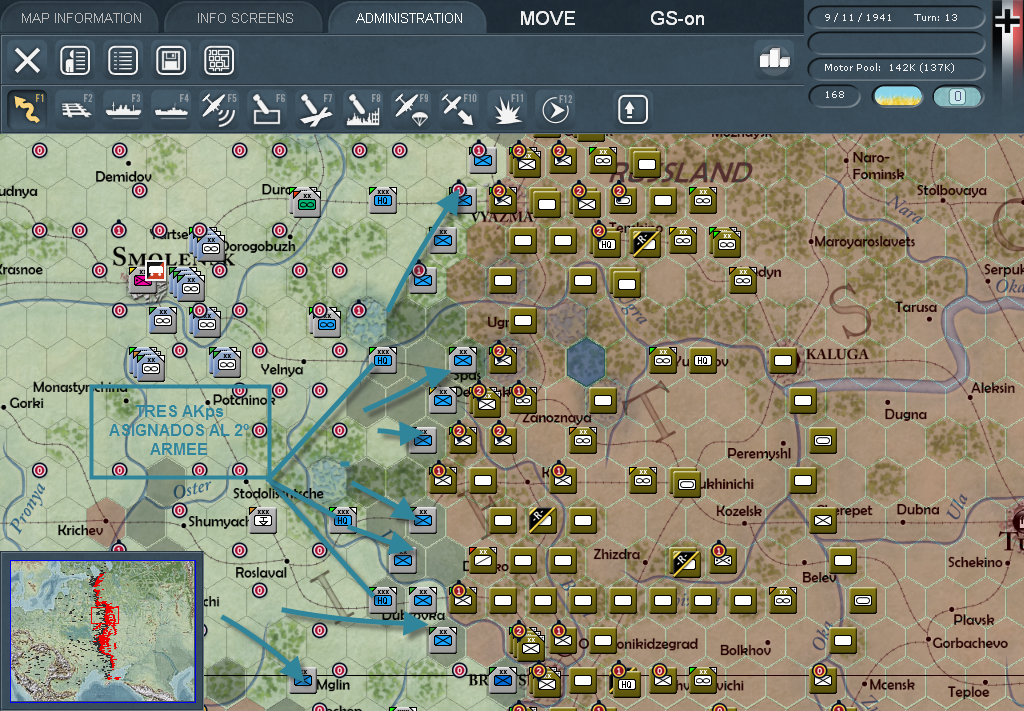Select the F10 air transfer mode

(458, 108)
